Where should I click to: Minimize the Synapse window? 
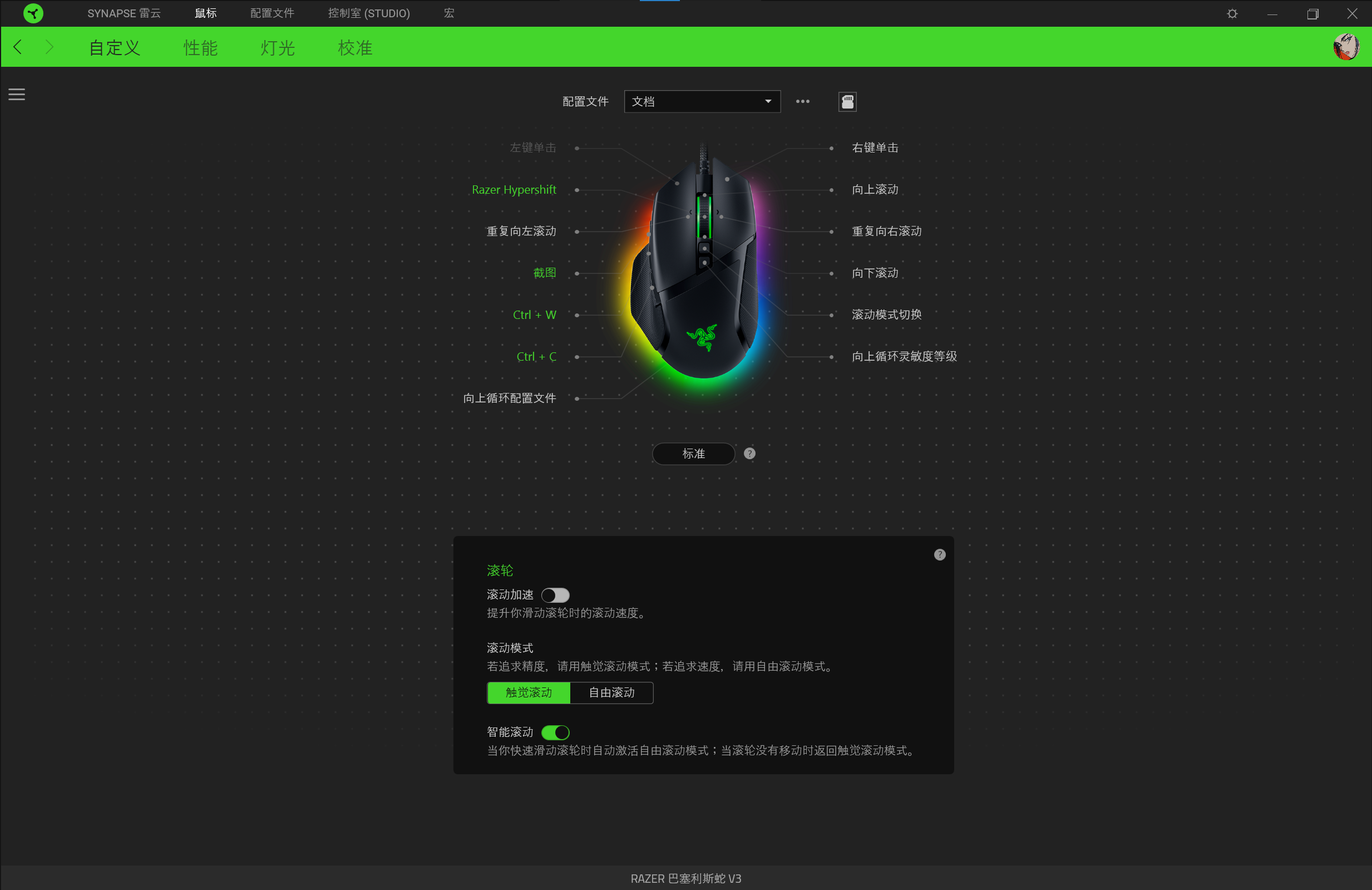pos(1272,13)
